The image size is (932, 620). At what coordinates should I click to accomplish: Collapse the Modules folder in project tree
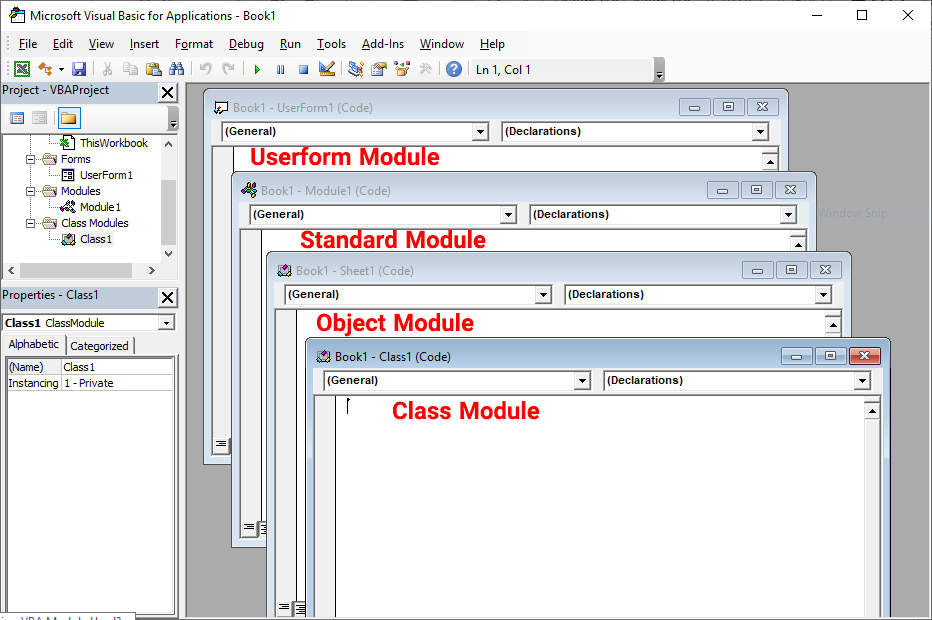tap(30, 191)
